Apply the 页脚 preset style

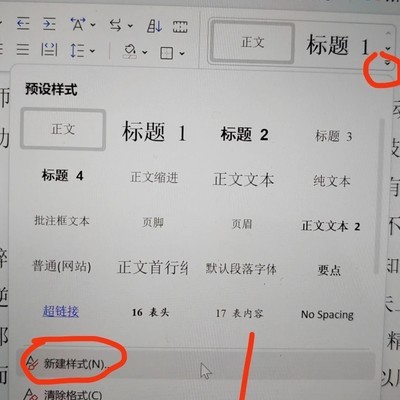pyautogui.click(x=153, y=222)
